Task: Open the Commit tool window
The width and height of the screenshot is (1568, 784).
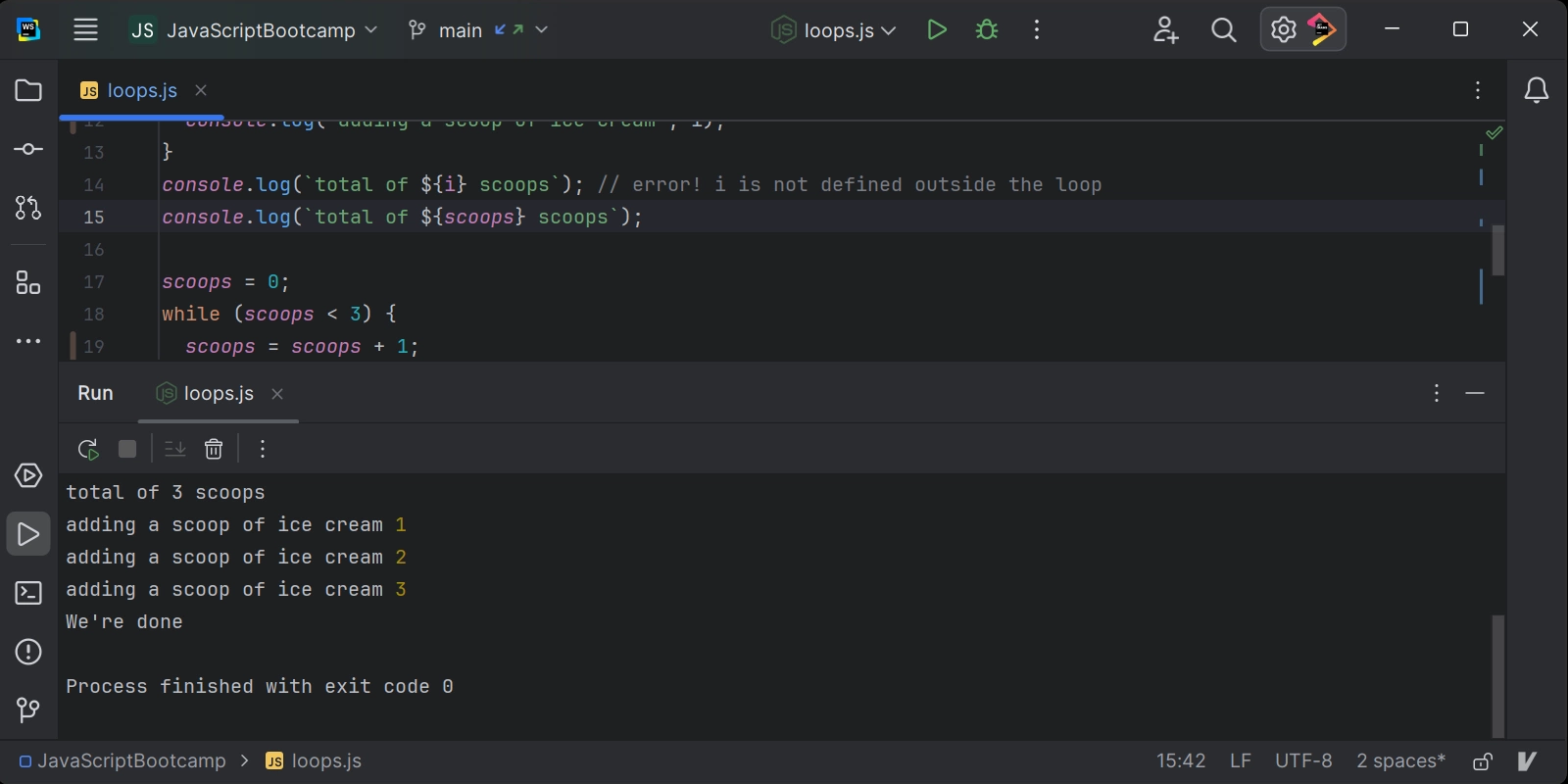Action: coord(28,149)
